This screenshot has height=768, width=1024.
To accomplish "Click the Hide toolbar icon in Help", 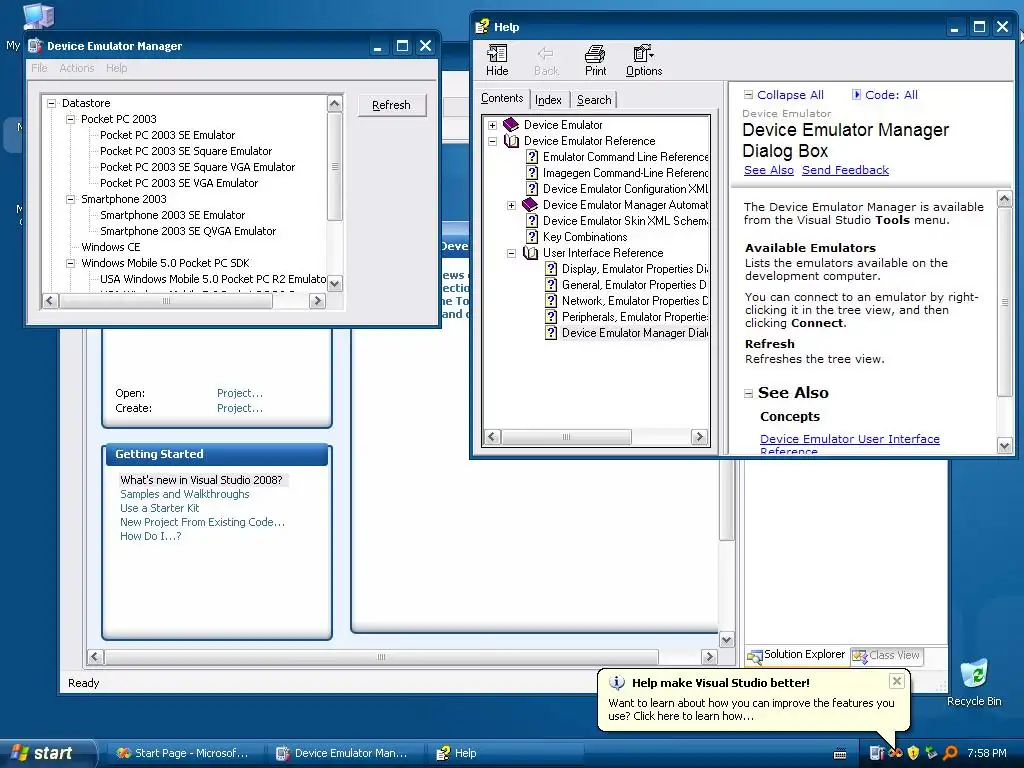I will click(x=497, y=54).
